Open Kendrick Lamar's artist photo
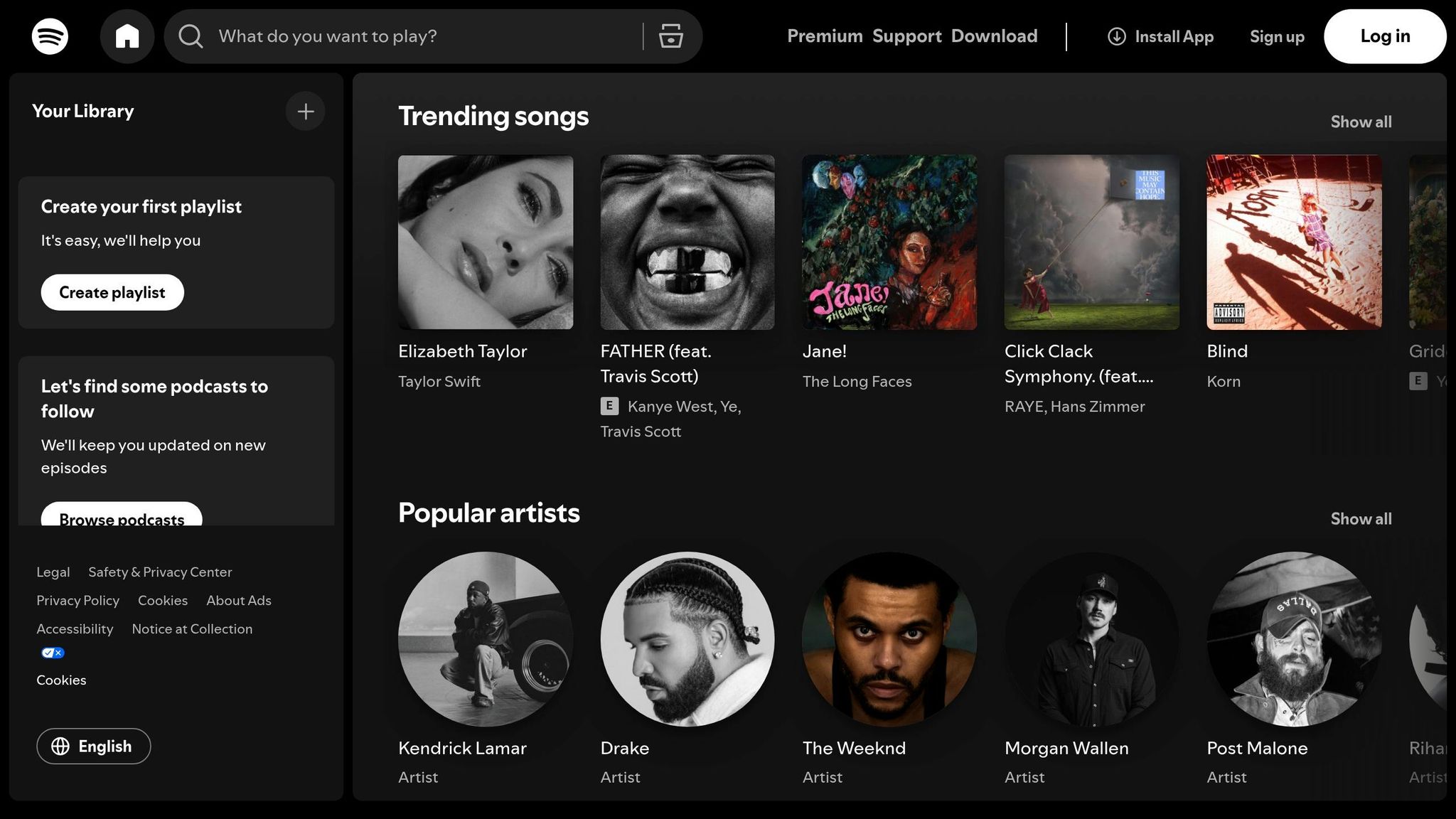The width and height of the screenshot is (1456, 819). (x=486, y=639)
